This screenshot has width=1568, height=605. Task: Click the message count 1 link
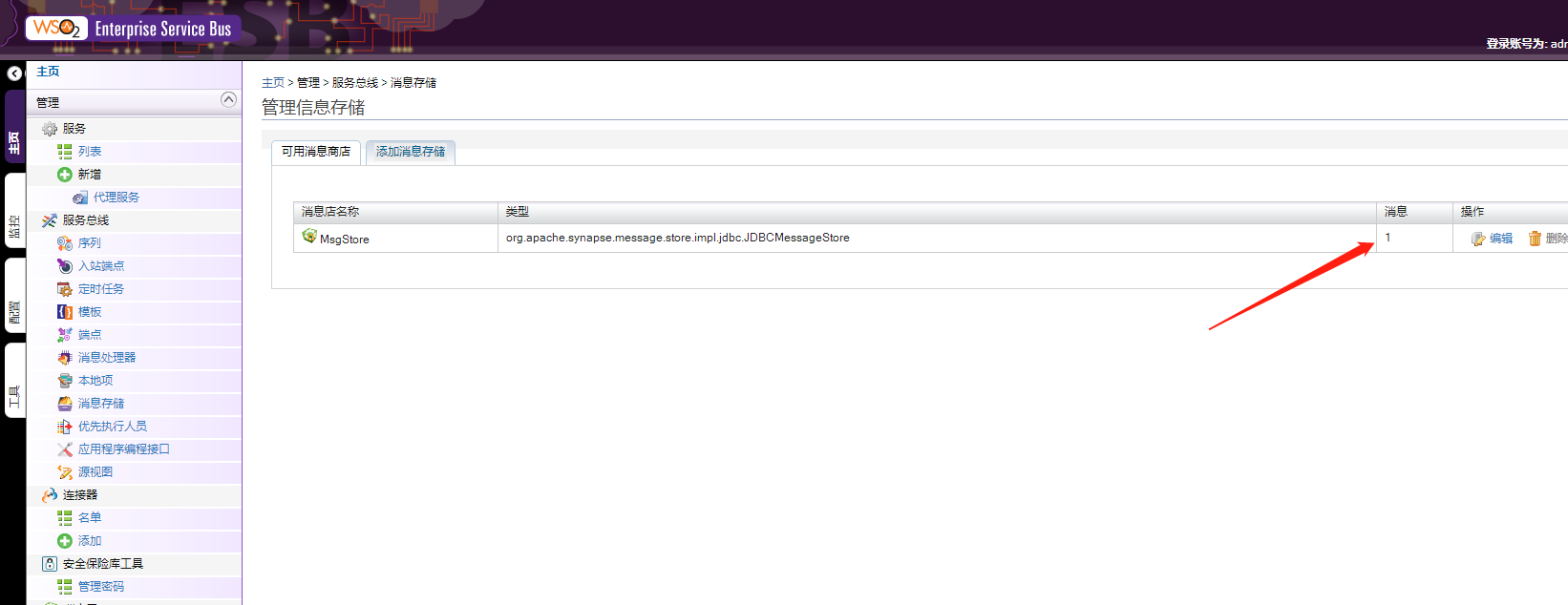click(x=1388, y=238)
